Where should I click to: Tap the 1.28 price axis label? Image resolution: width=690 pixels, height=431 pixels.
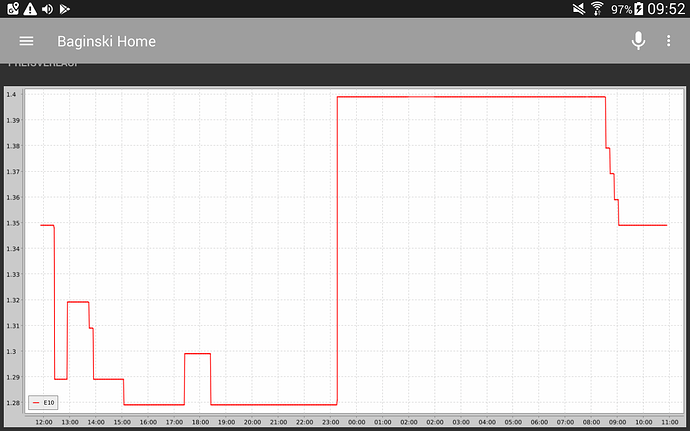tap(12, 403)
